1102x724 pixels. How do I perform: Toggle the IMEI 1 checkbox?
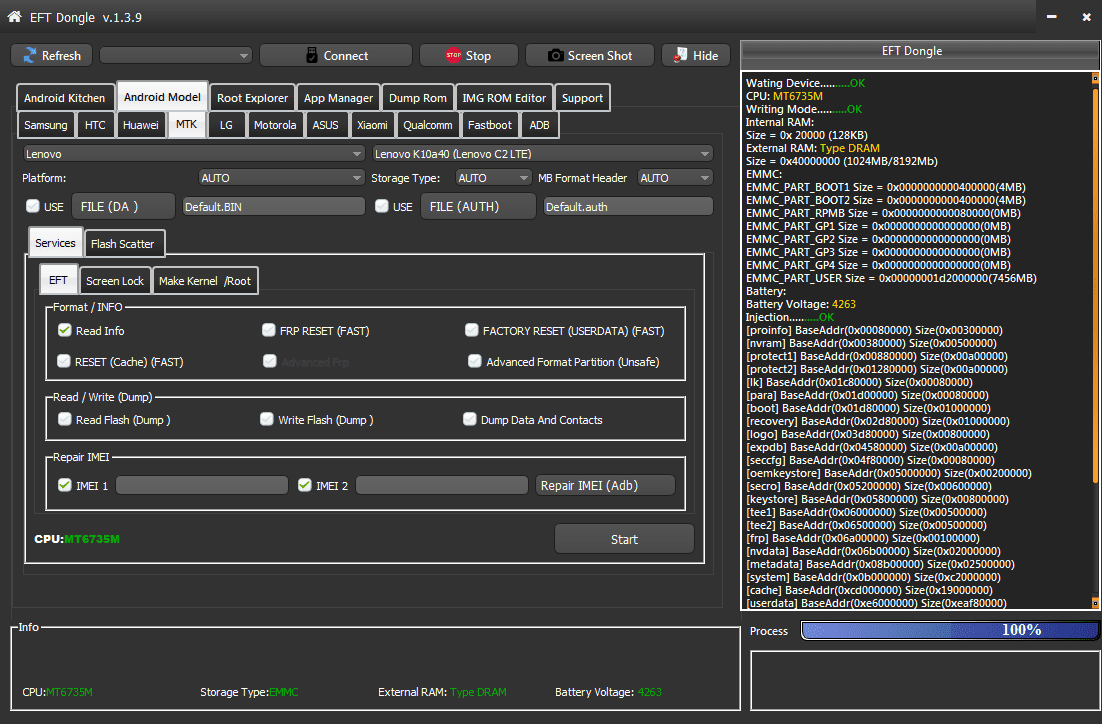tap(65, 485)
